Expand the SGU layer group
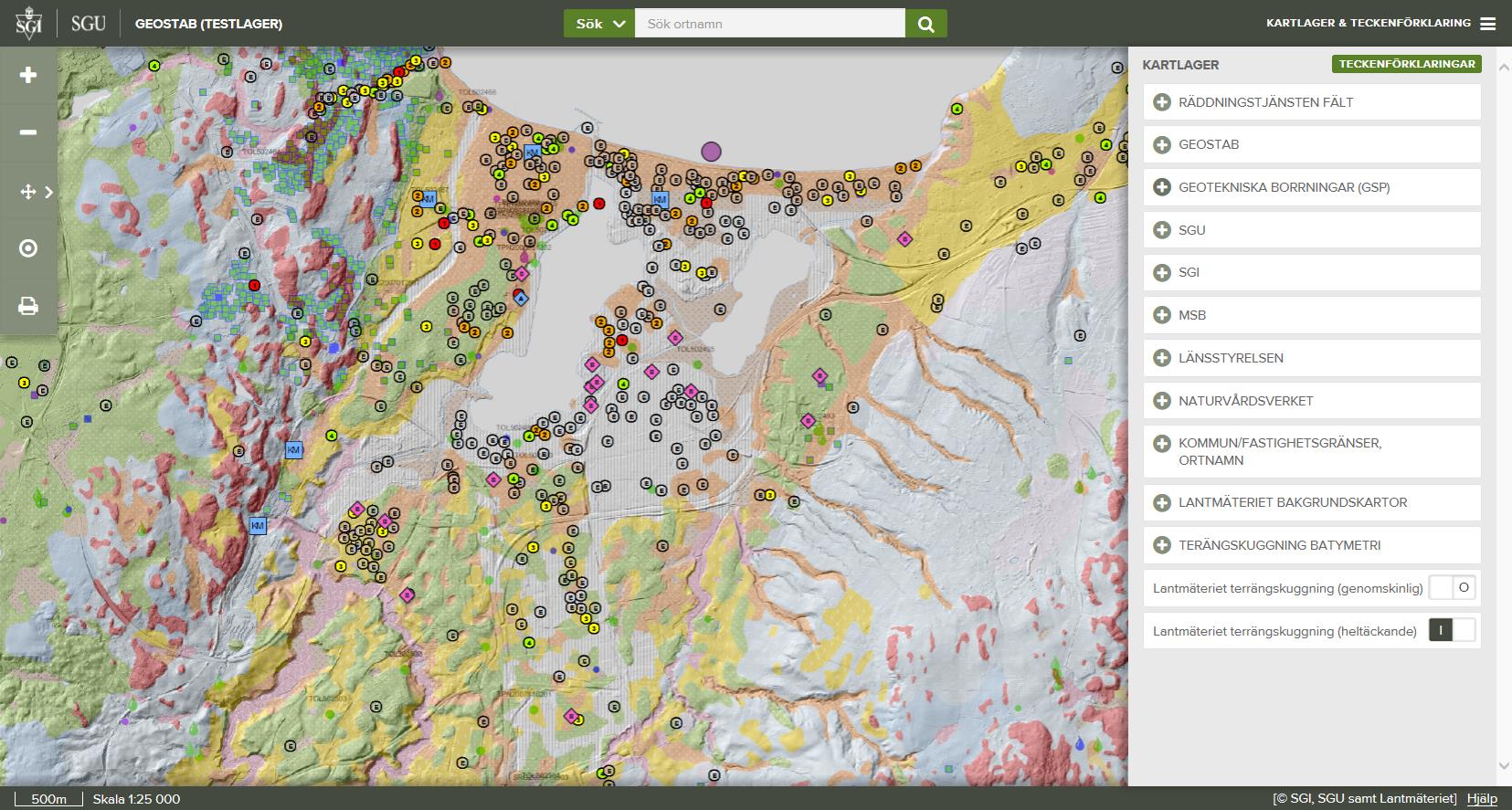 [1312, 230]
